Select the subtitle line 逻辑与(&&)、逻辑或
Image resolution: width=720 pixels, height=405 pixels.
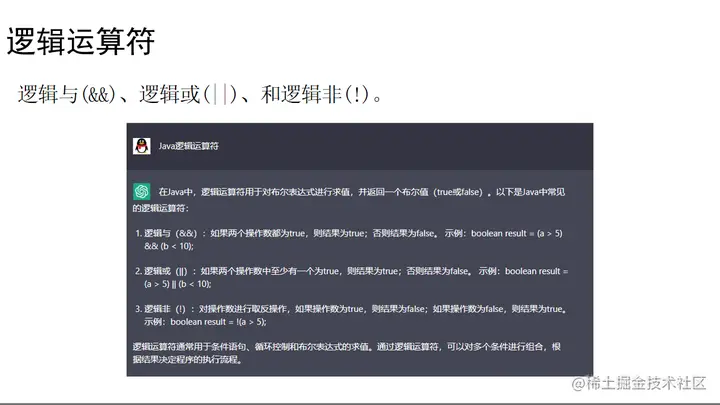click(201, 94)
